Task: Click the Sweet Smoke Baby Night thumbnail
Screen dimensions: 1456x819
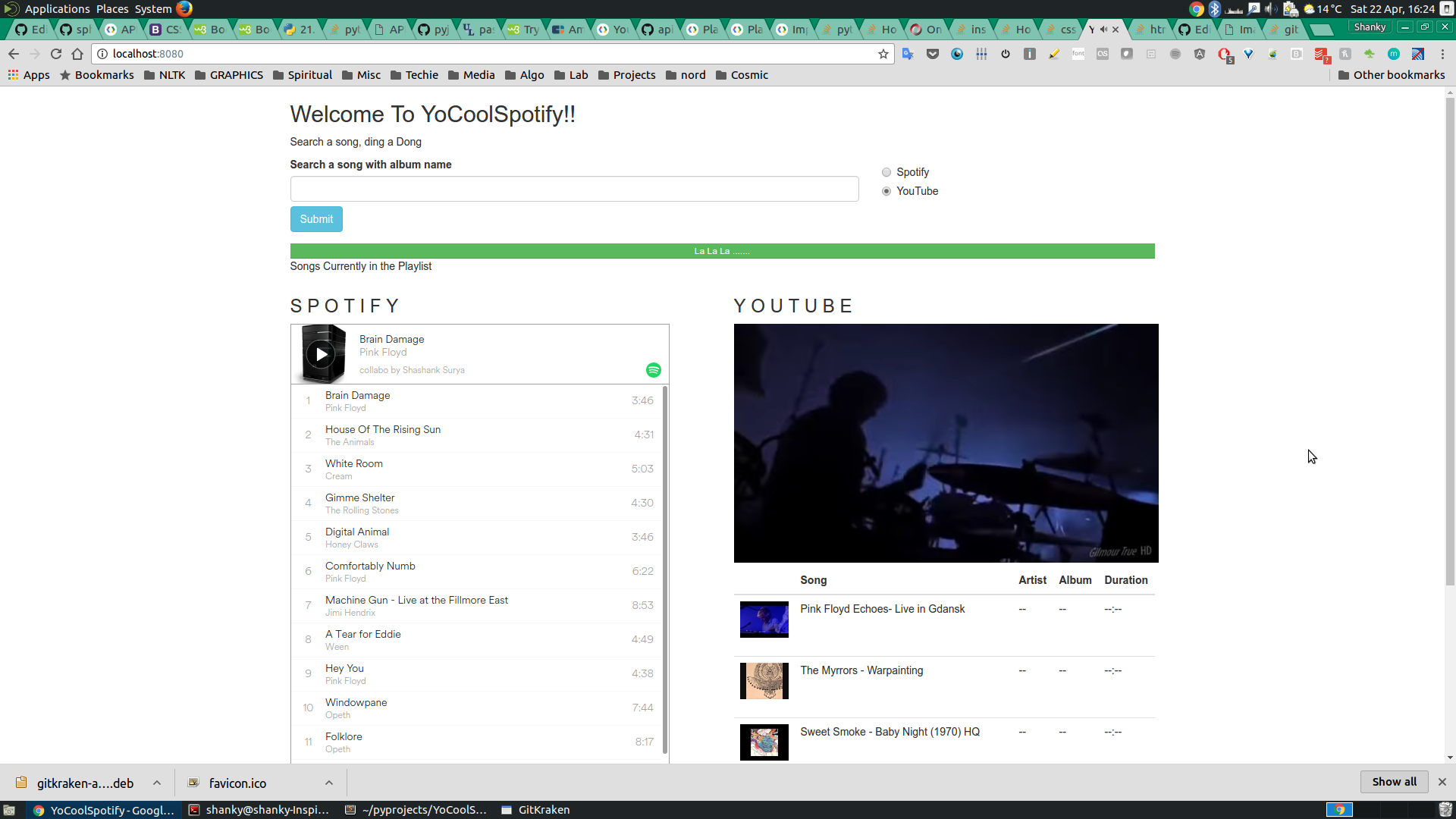Action: pos(764,742)
